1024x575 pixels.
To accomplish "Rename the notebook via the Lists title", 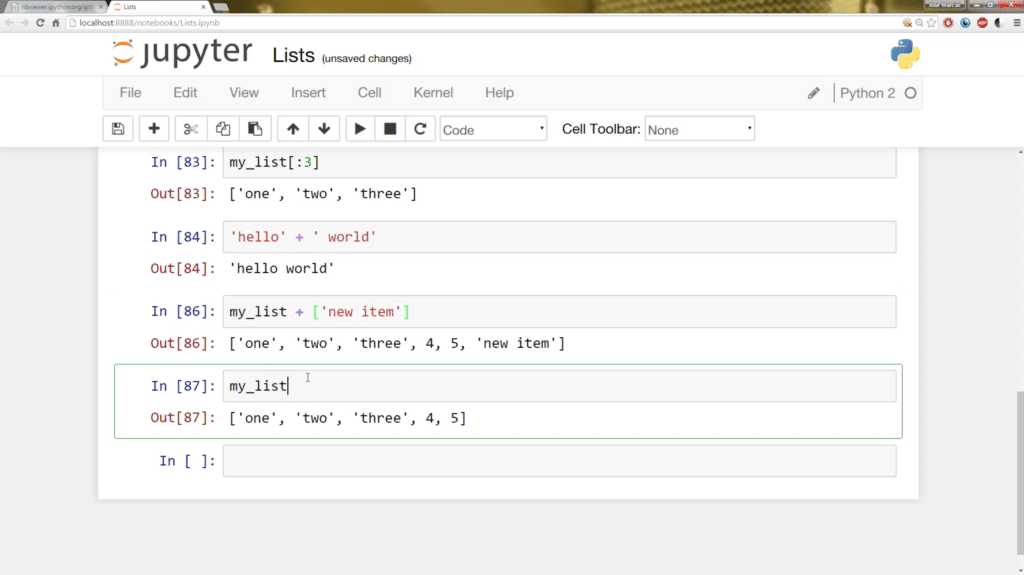I will point(293,56).
